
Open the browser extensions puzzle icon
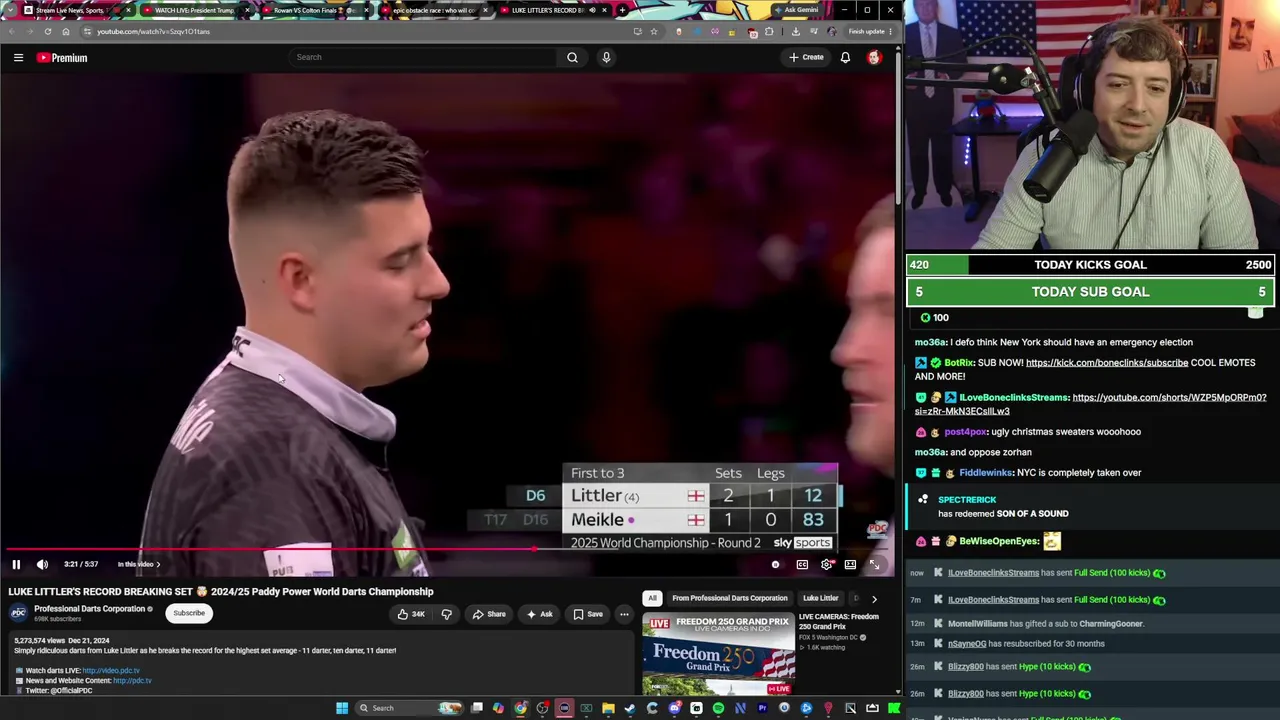point(769,31)
